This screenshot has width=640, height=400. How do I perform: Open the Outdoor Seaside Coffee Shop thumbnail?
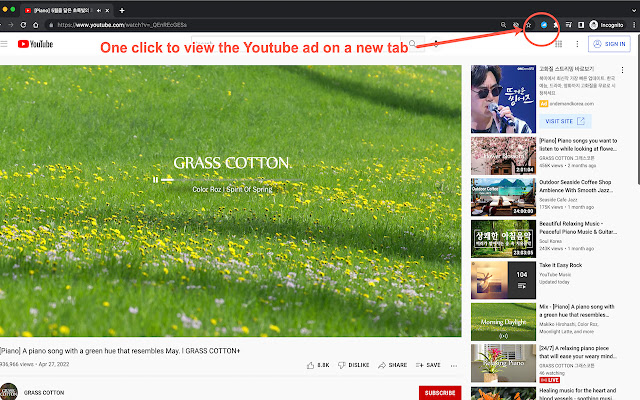(x=503, y=197)
